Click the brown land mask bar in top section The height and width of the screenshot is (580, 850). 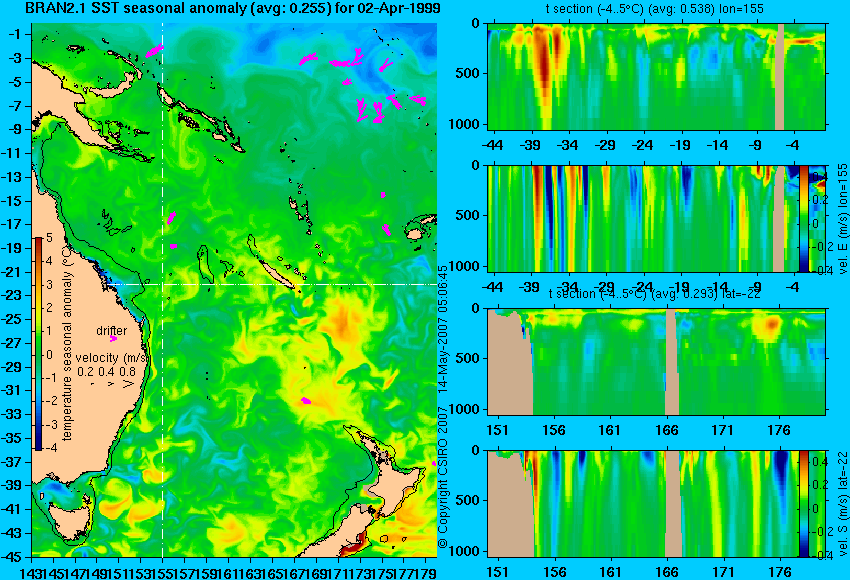[x=780, y=76]
